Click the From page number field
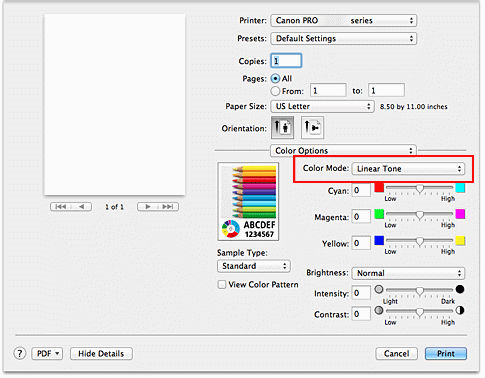 click(x=328, y=90)
